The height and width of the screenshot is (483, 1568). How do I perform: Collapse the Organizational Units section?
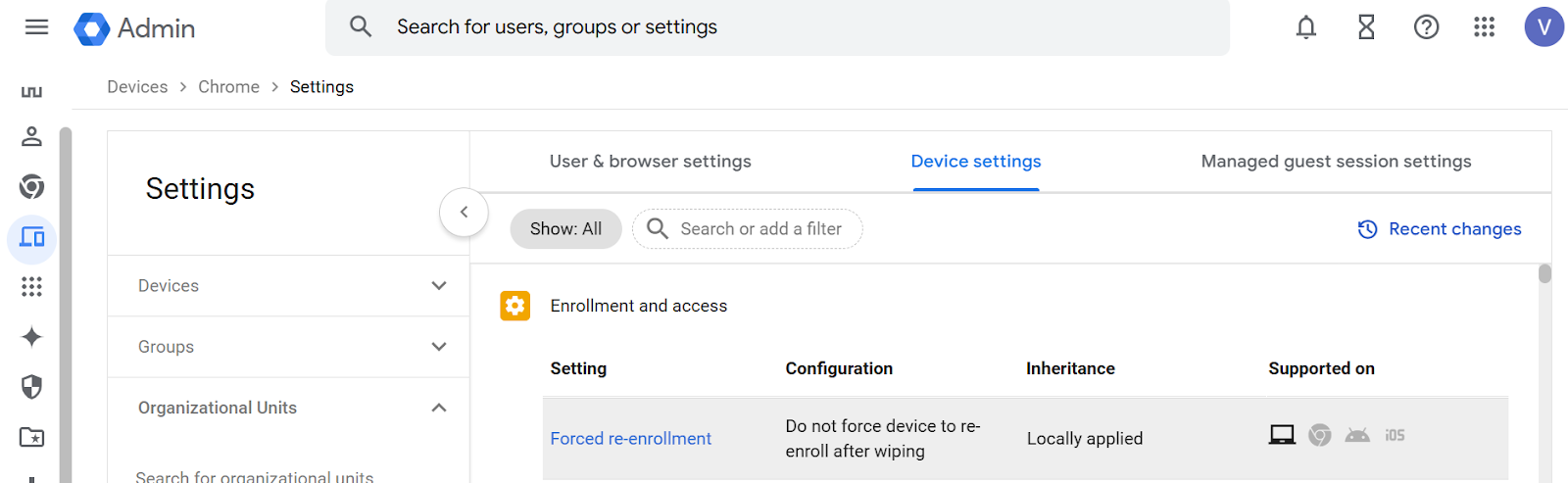pos(438,408)
